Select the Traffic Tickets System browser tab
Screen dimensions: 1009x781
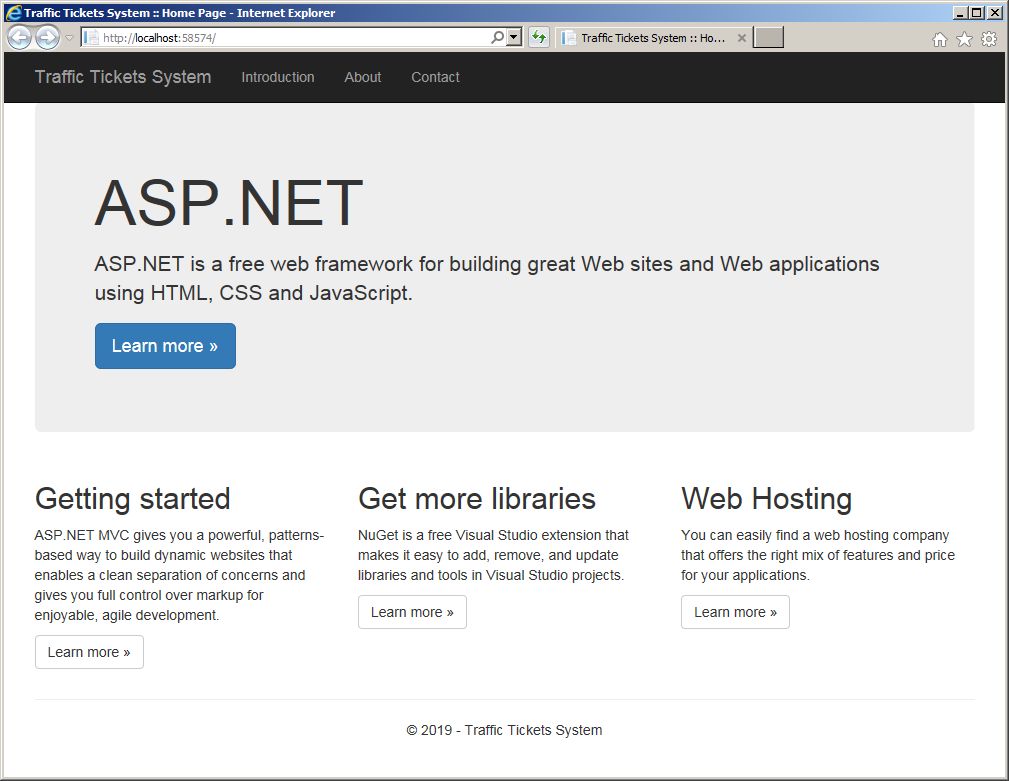pyautogui.click(x=653, y=38)
